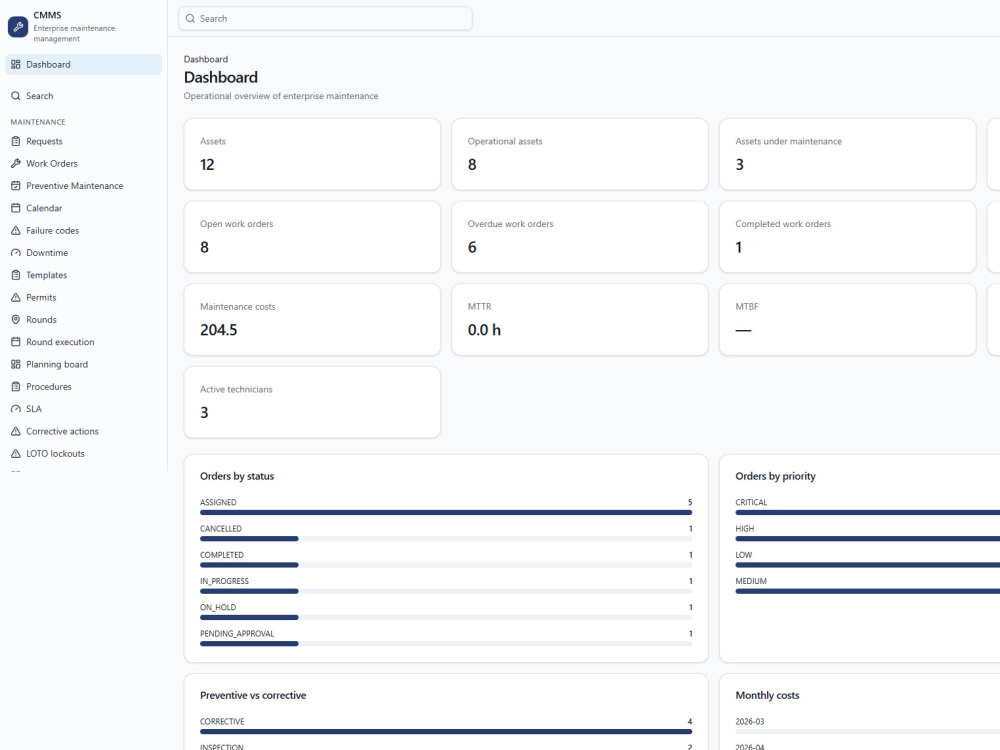Click the COMPLETED status progress bar
The height and width of the screenshot is (750, 1000).
point(446,565)
